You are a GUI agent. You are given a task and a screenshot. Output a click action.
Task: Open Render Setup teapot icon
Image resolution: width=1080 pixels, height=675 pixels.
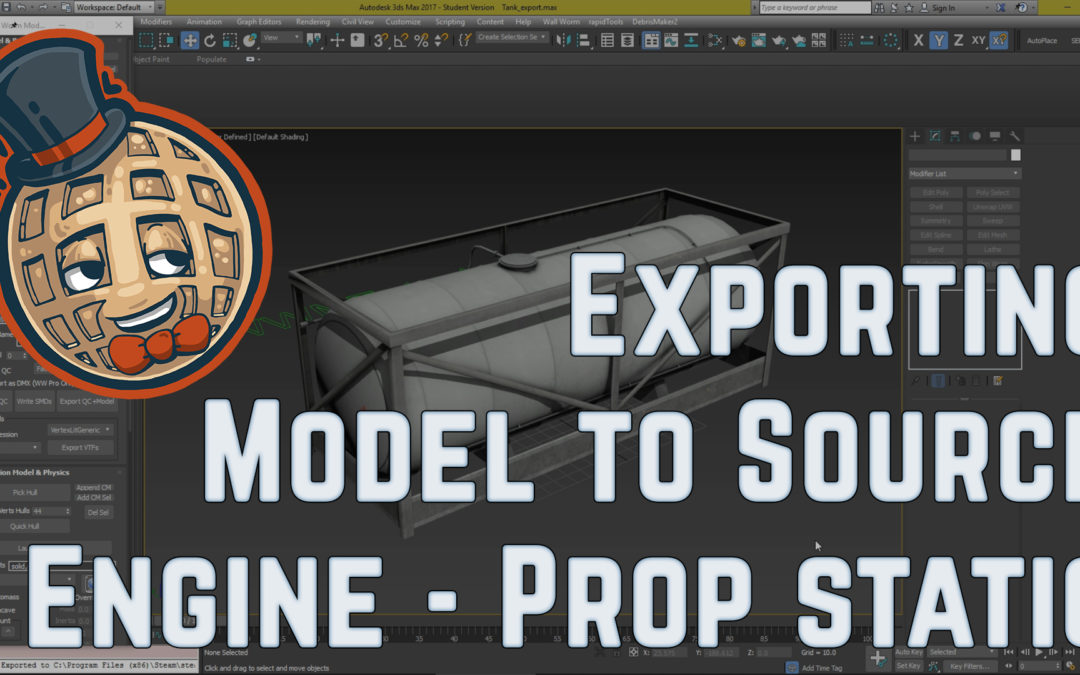(x=738, y=41)
